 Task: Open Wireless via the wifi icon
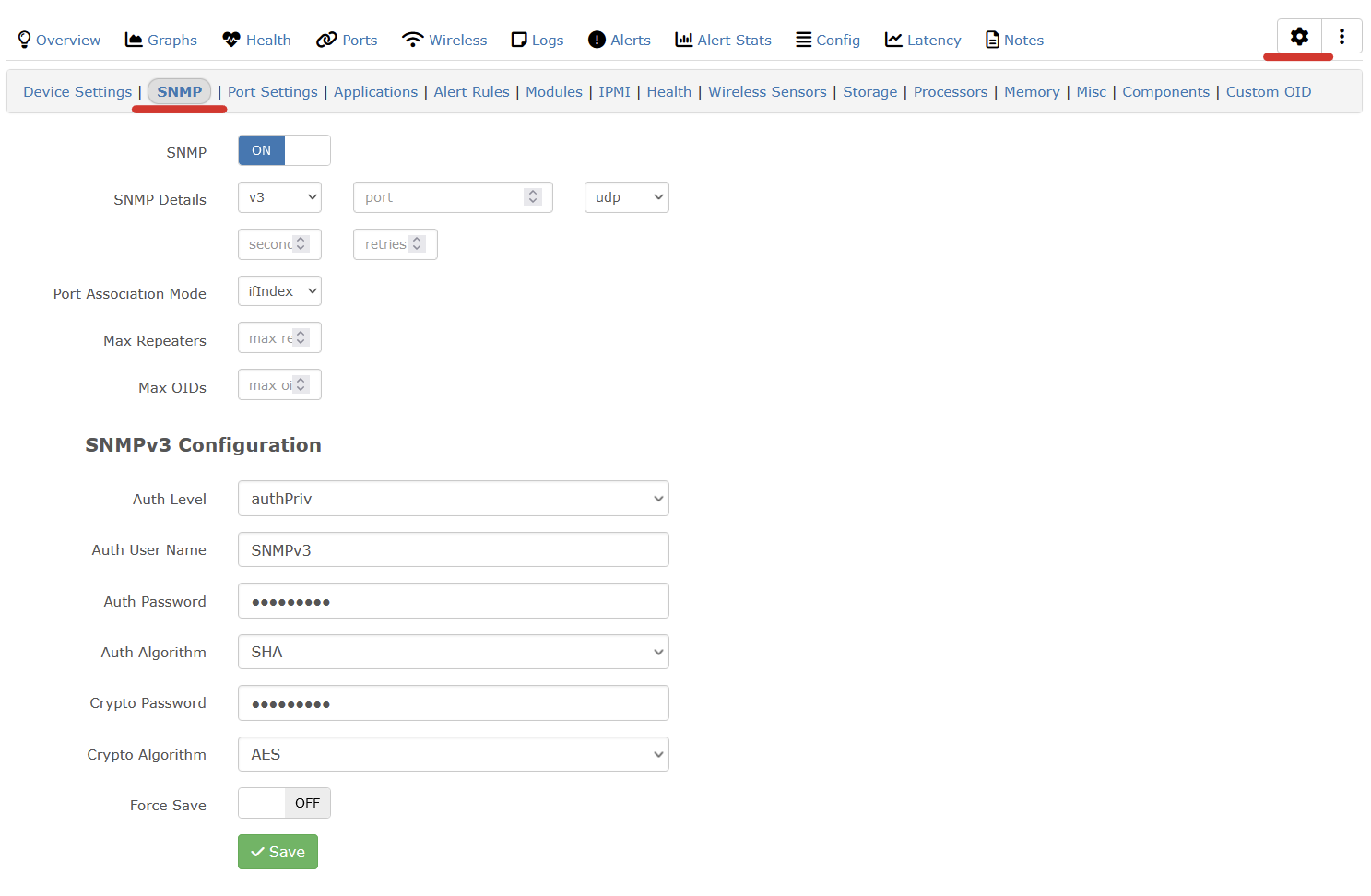[x=412, y=40]
